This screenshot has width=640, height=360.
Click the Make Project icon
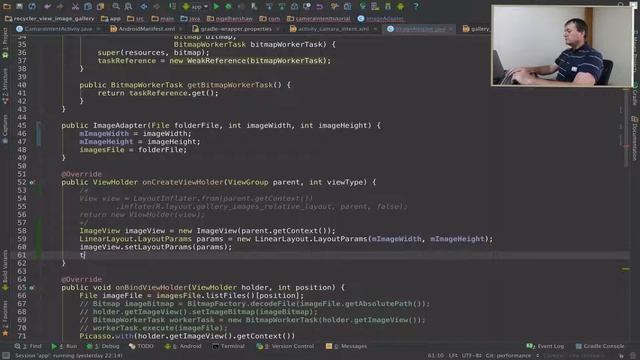(x=172, y=6)
